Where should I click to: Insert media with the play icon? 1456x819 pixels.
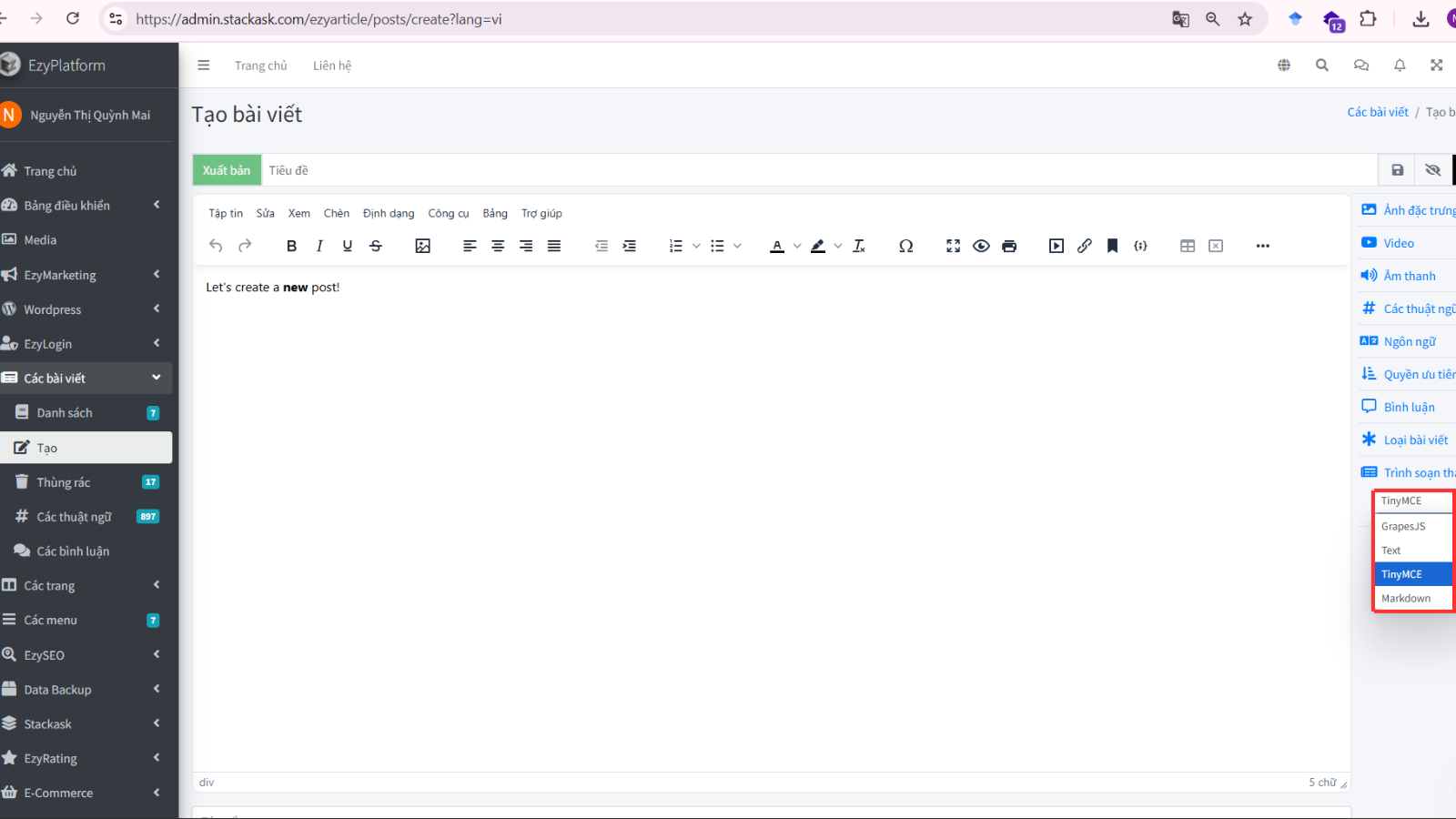coord(1057,246)
